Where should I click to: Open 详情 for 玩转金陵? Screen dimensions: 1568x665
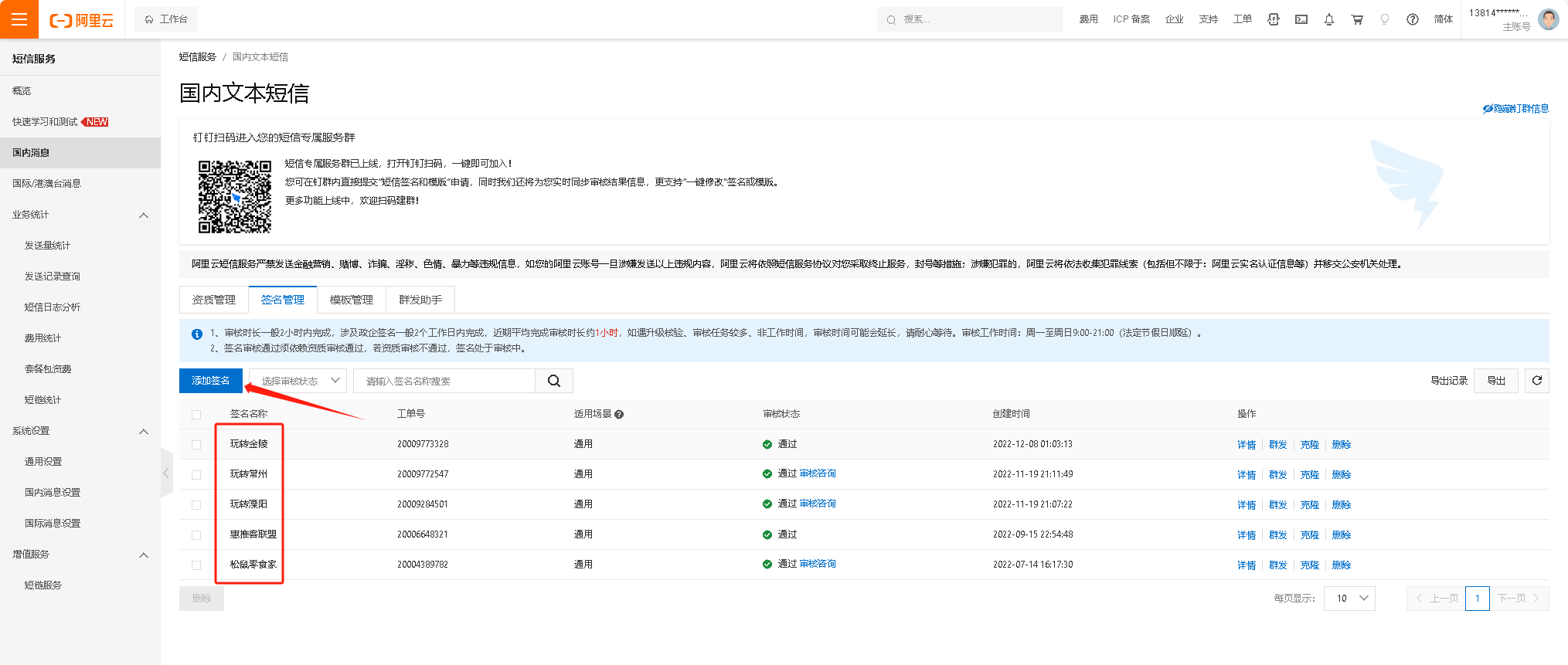[x=1247, y=445]
